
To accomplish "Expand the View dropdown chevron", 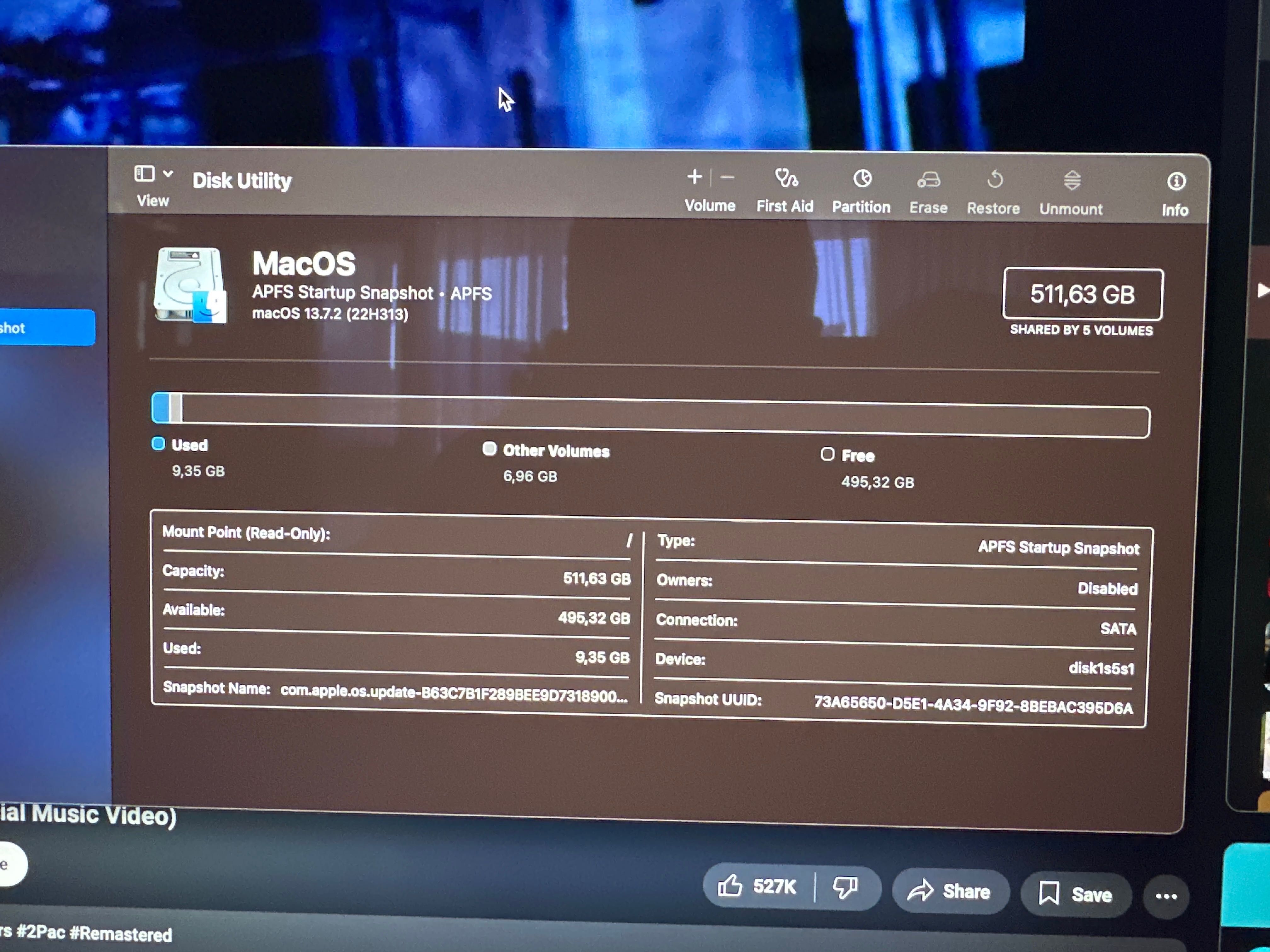I will (x=168, y=173).
